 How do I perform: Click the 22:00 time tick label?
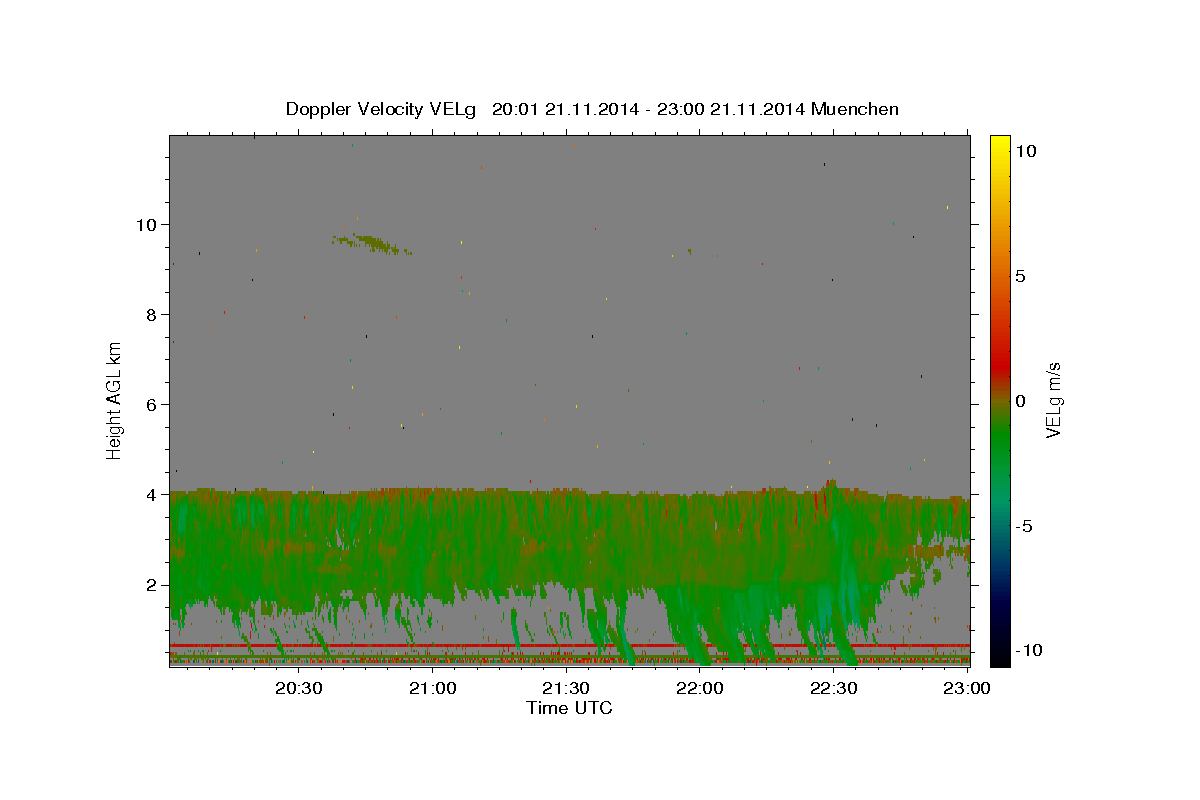[700, 688]
